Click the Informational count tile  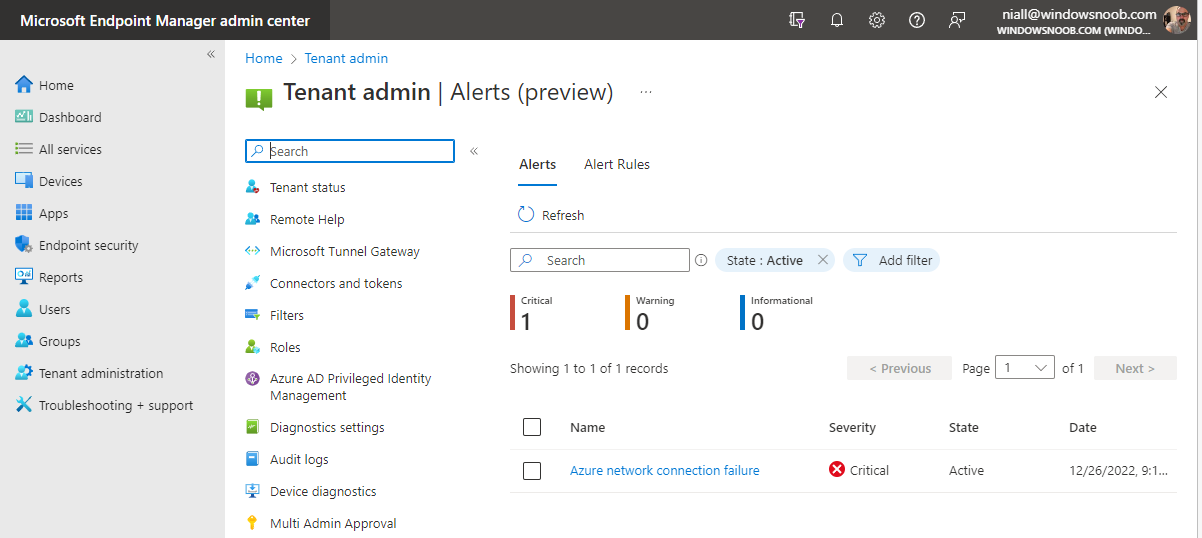coord(777,313)
